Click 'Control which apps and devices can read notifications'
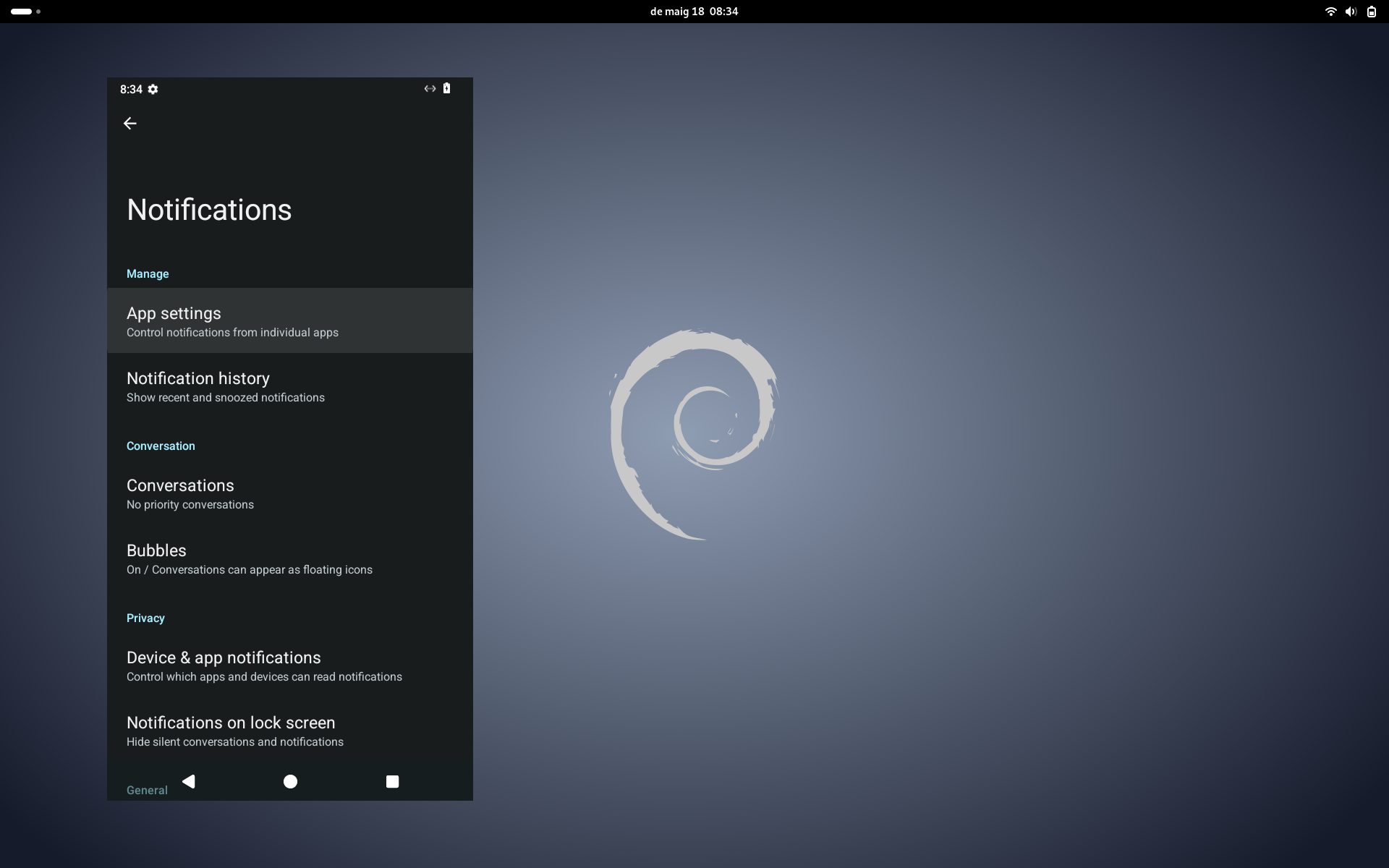 click(x=264, y=677)
